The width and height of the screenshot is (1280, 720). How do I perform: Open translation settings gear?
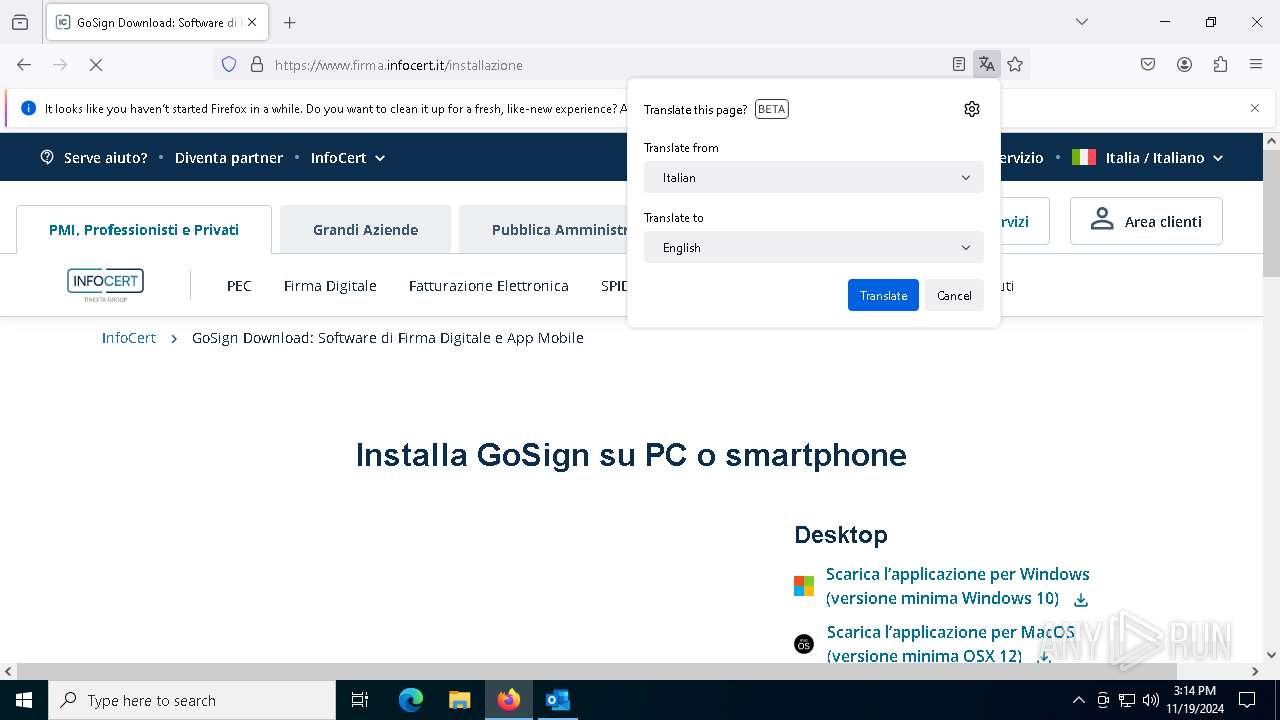[972, 109]
